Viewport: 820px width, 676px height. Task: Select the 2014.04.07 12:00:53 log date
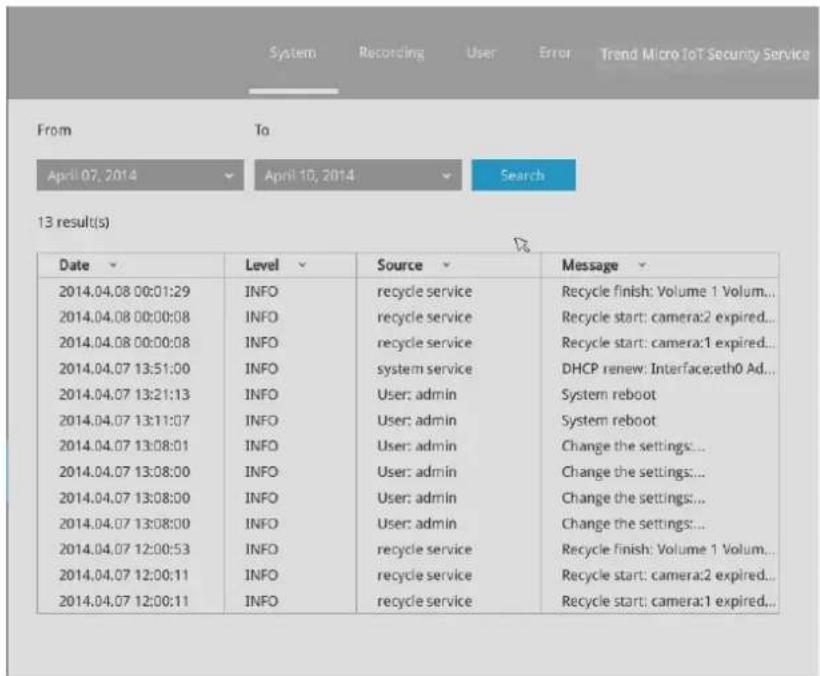click(124, 549)
